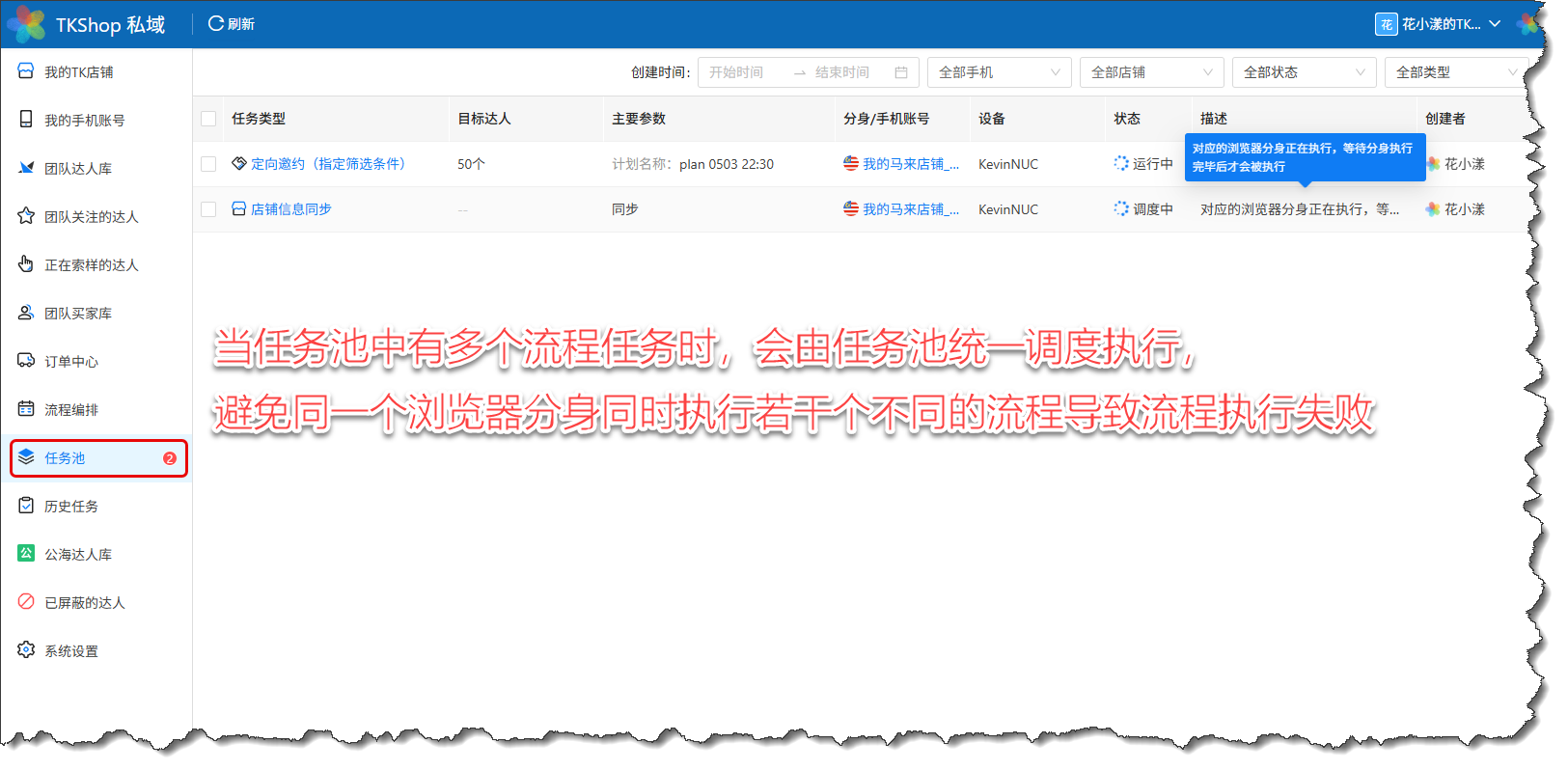Open 系统设置 menu item
Screen dimensions: 1568x770
pos(96,651)
